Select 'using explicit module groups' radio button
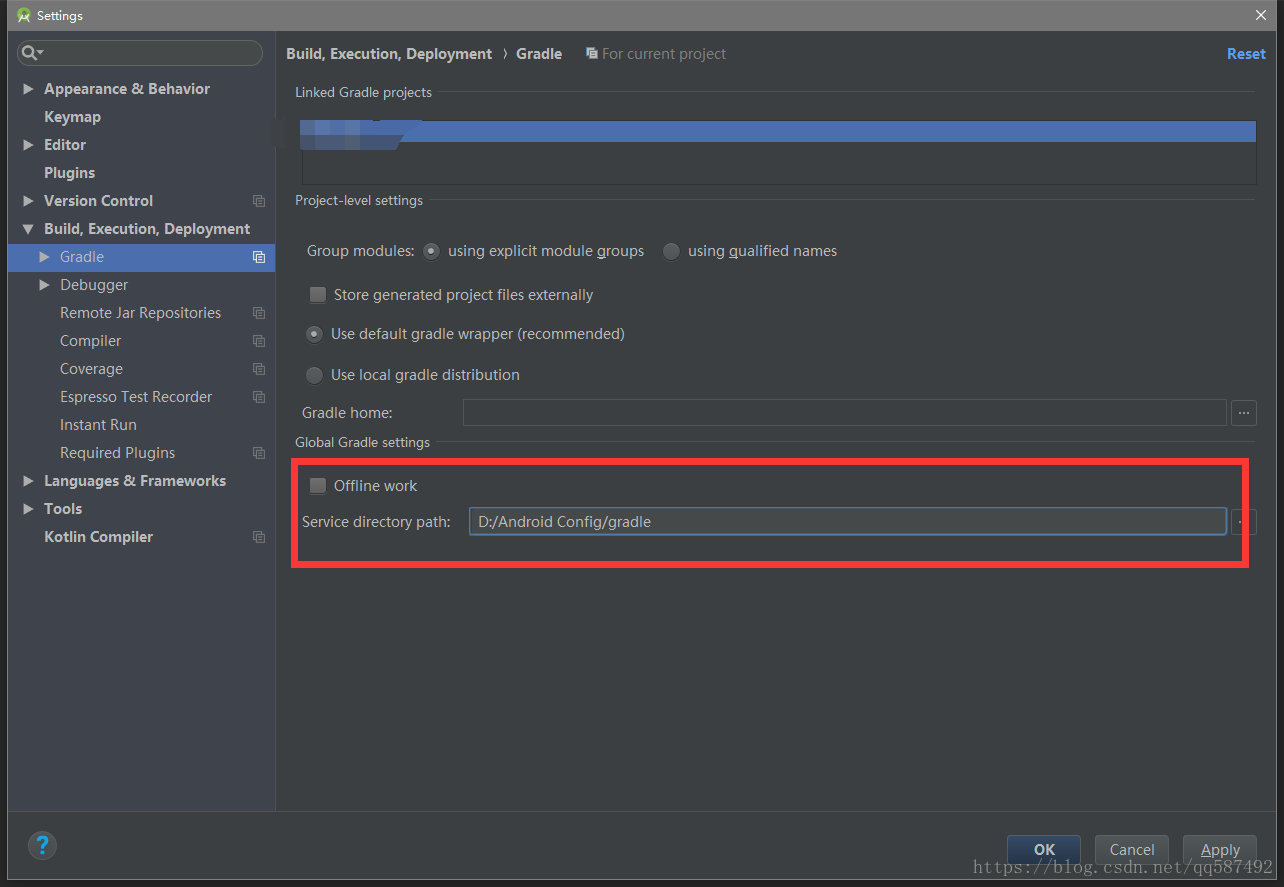 pos(431,251)
